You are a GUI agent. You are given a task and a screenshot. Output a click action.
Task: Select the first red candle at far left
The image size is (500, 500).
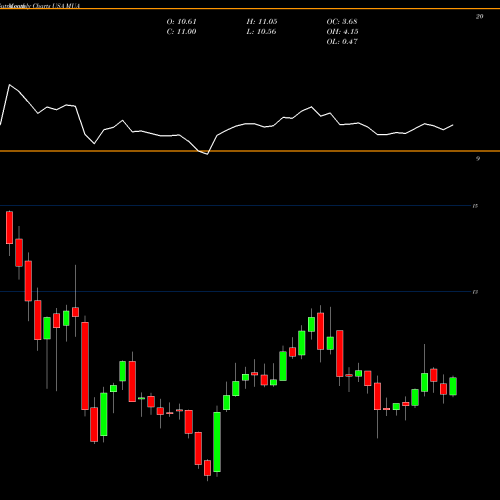[9, 227]
